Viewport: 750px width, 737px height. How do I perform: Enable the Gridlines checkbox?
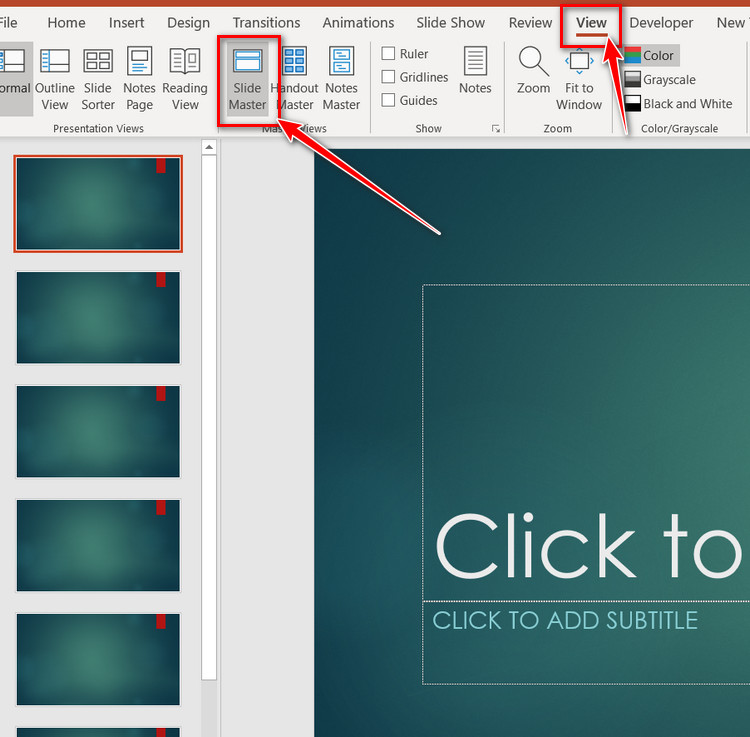[x=388, y=77]
